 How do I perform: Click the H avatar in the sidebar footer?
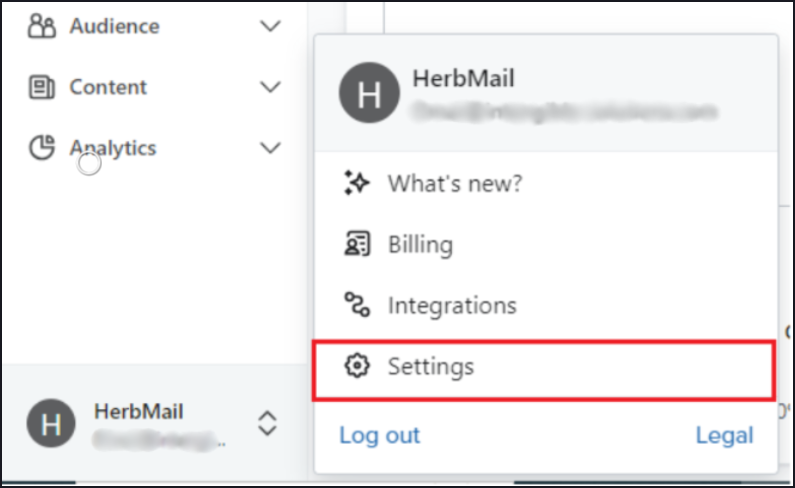coord(51,423)
